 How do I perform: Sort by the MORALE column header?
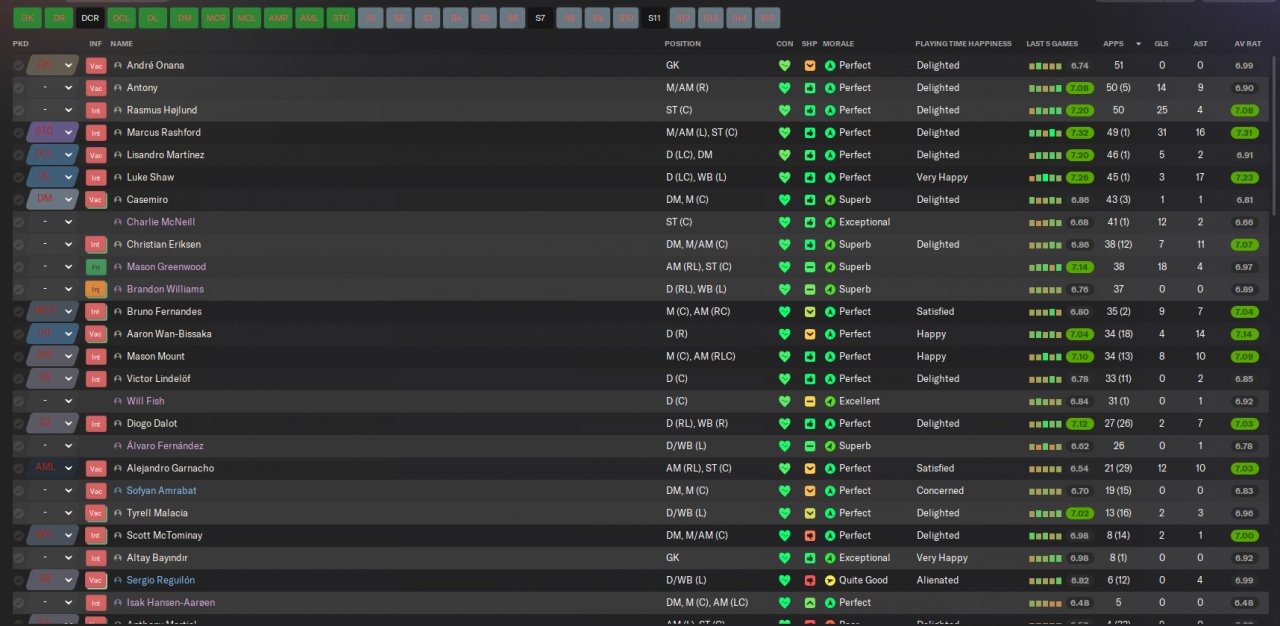838,44
